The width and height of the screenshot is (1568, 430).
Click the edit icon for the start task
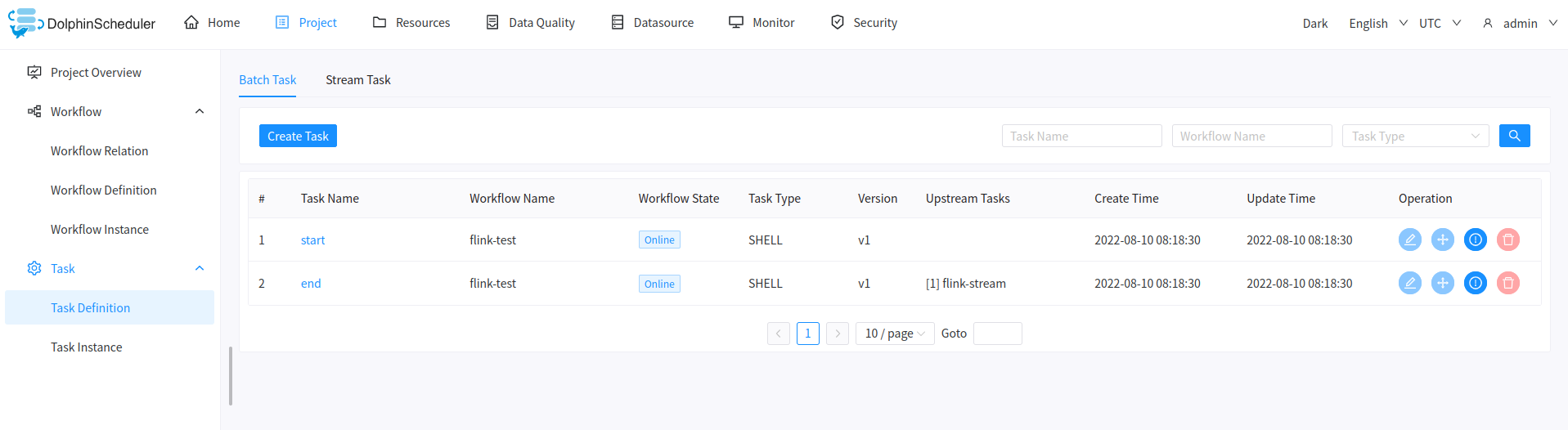(1409, 240)
